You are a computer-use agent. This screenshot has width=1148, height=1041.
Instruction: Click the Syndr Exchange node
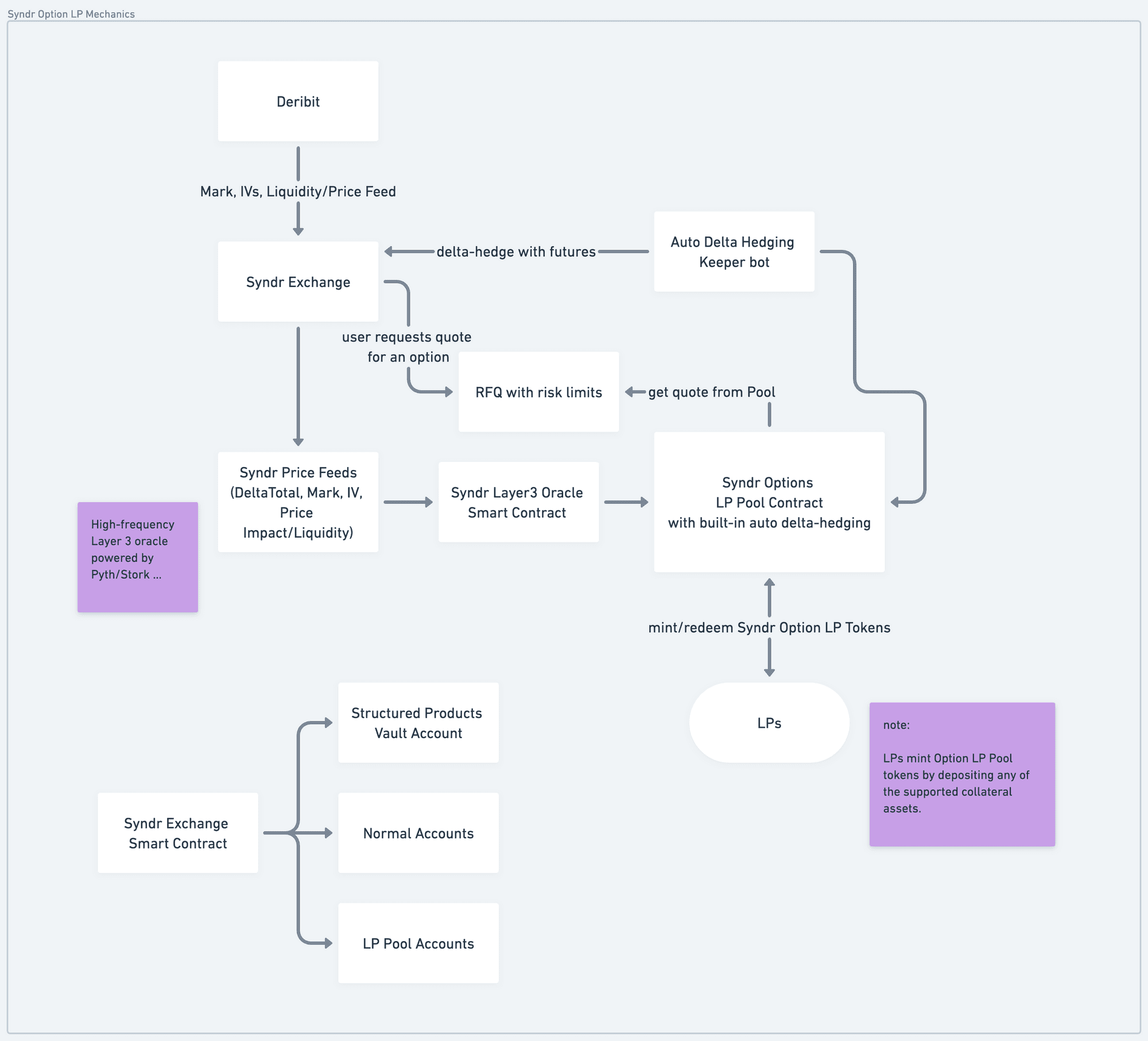[298, 282]
